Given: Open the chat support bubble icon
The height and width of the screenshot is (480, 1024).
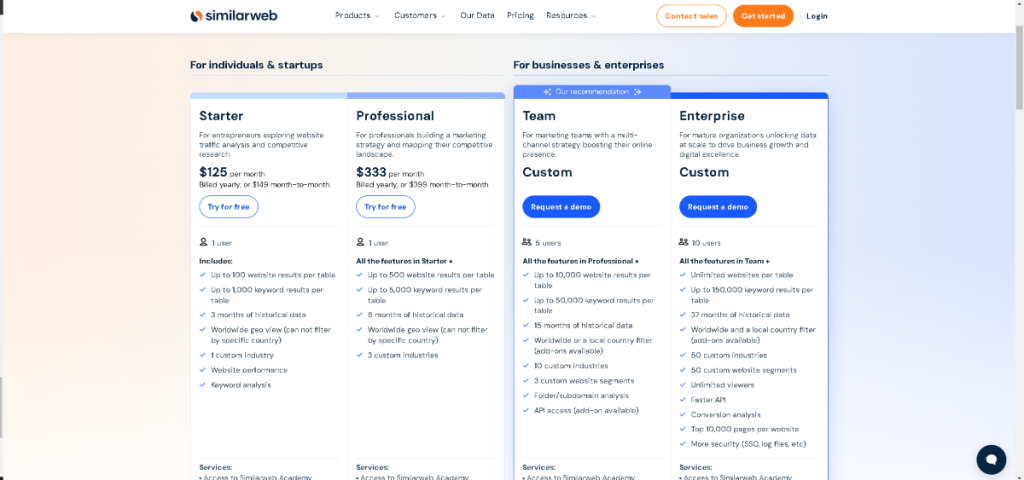Looking at the screenshot, I should 991,459.
